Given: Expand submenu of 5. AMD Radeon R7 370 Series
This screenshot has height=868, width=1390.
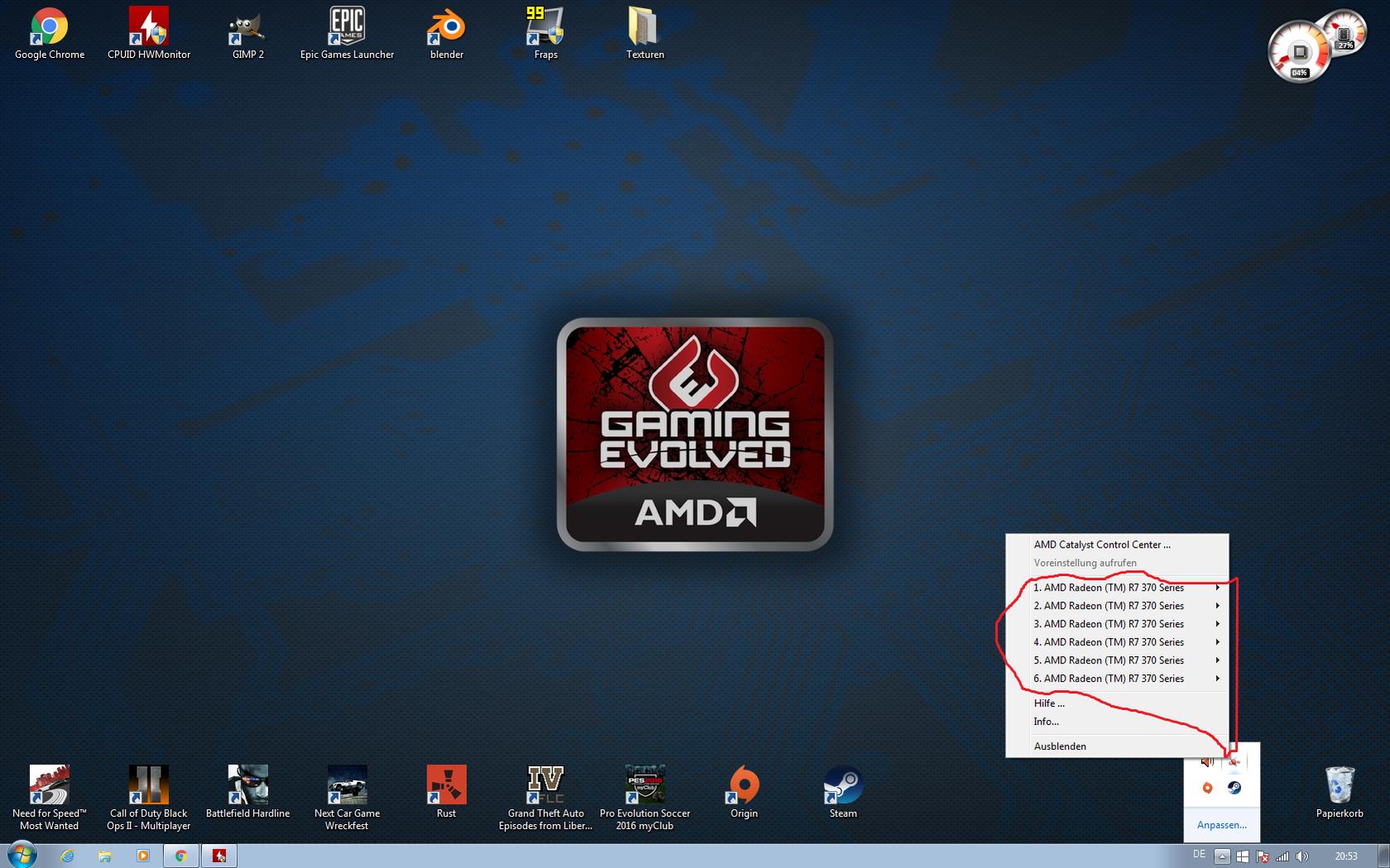Looking at the screenshot, I should (x=1117, y=660).
